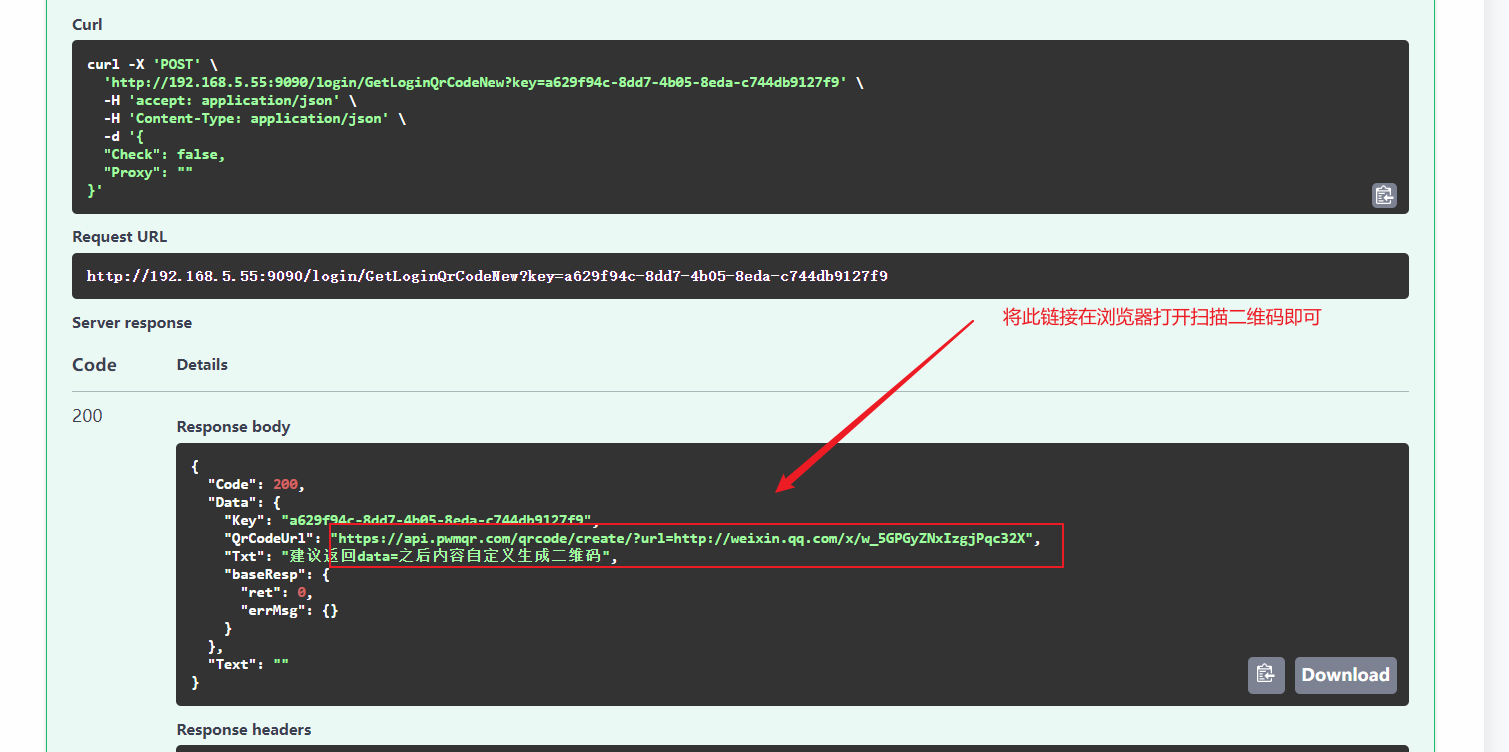This screenshot has width=1509, height=752.
Task: Click the 'Request URL' heading
Action: coord(119,237)
